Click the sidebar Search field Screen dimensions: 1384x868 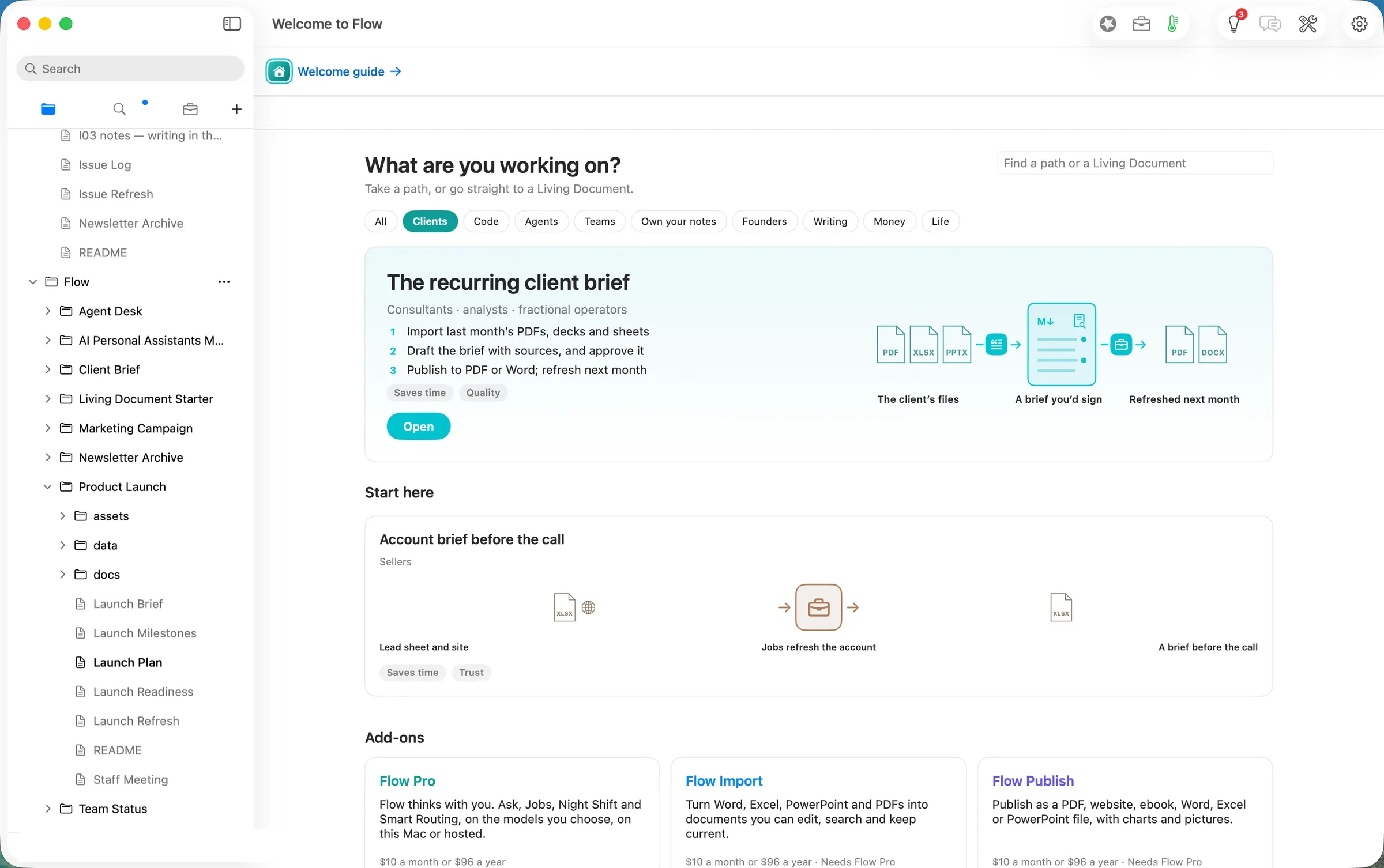pyautogui.click(x=130, y=69)
